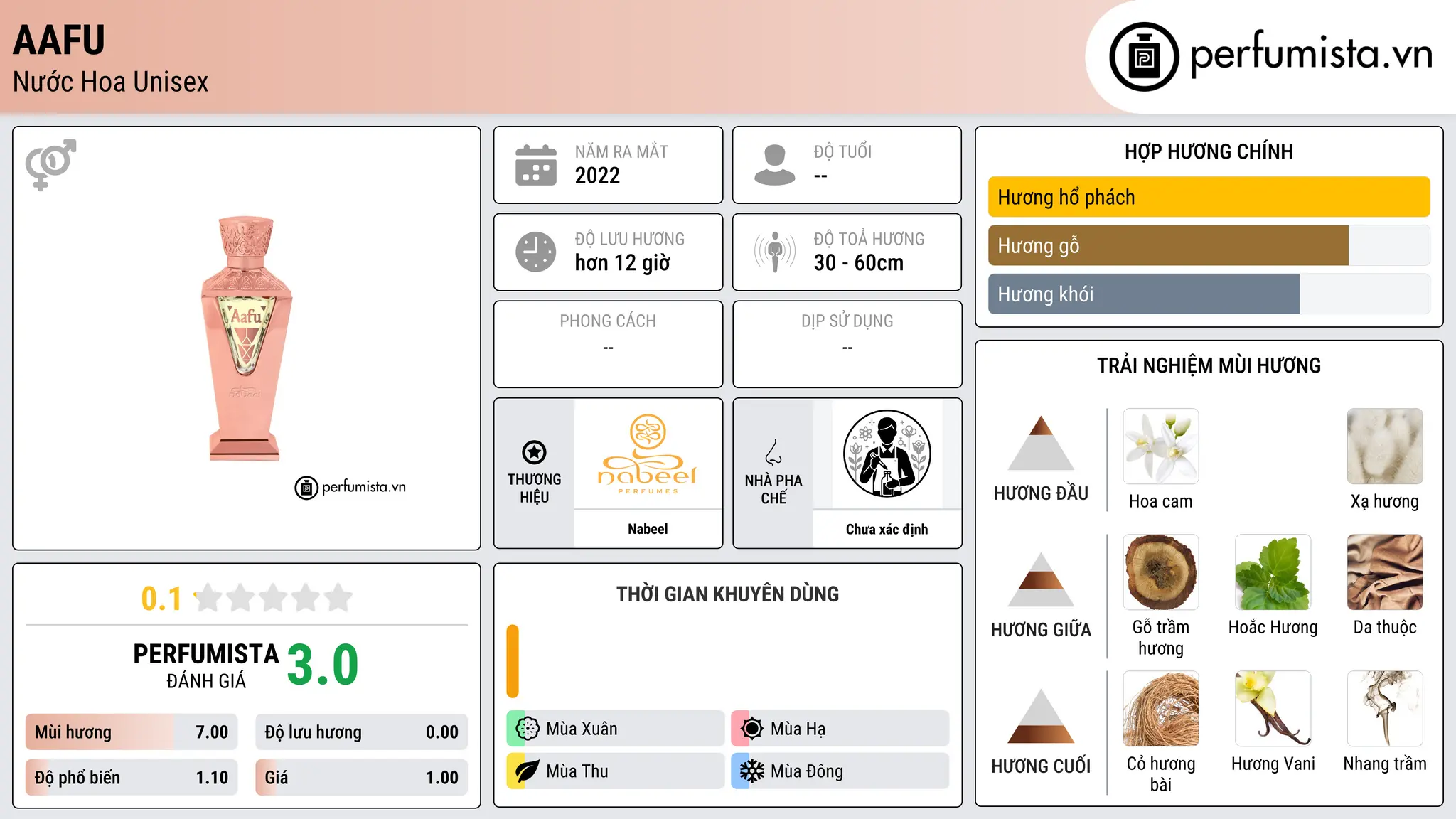Select the Mùa Thu season row
Viewport: 1456px width, 819px height.
point(616,771)
